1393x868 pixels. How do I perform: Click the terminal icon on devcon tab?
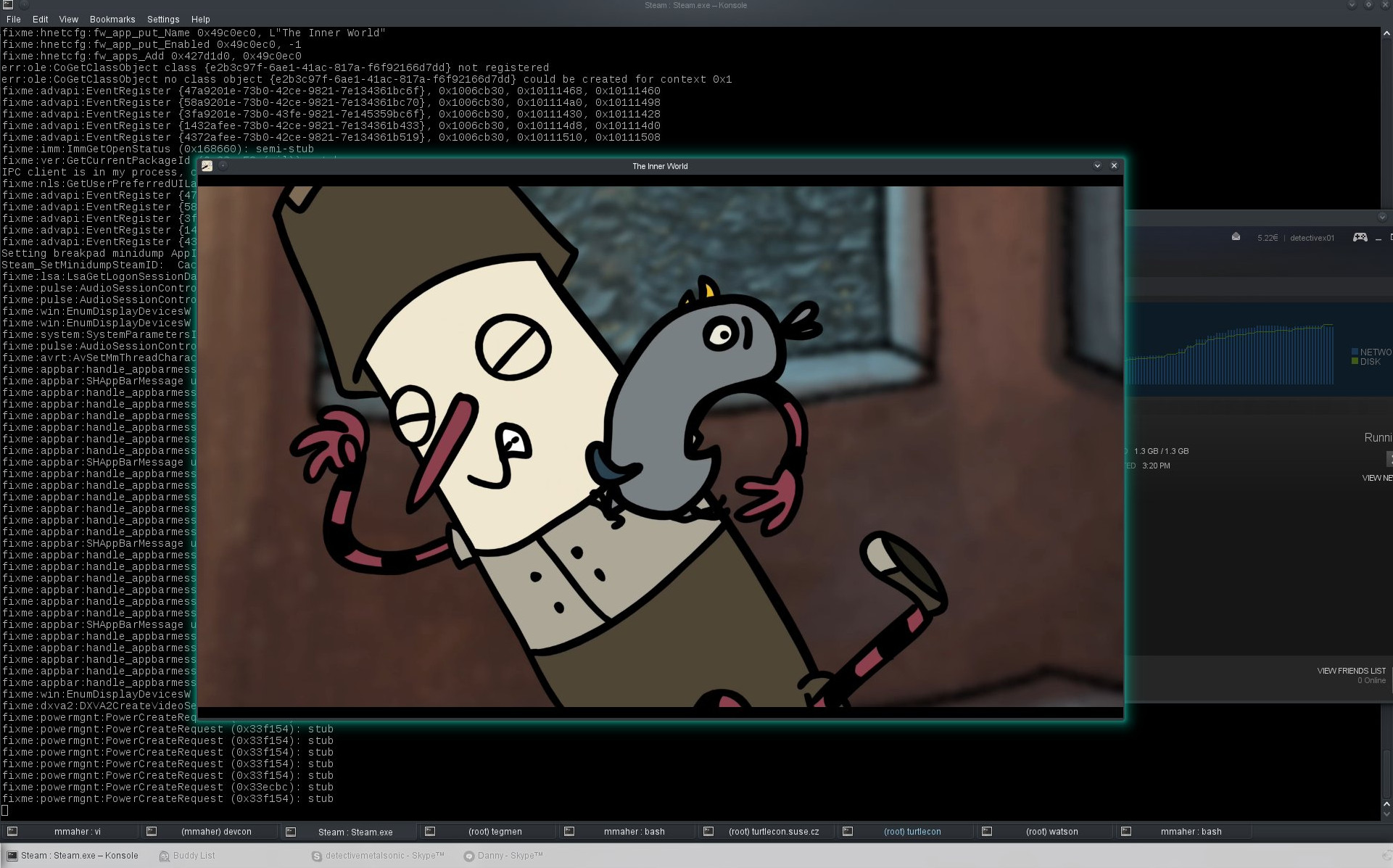[x=152, y=832]
